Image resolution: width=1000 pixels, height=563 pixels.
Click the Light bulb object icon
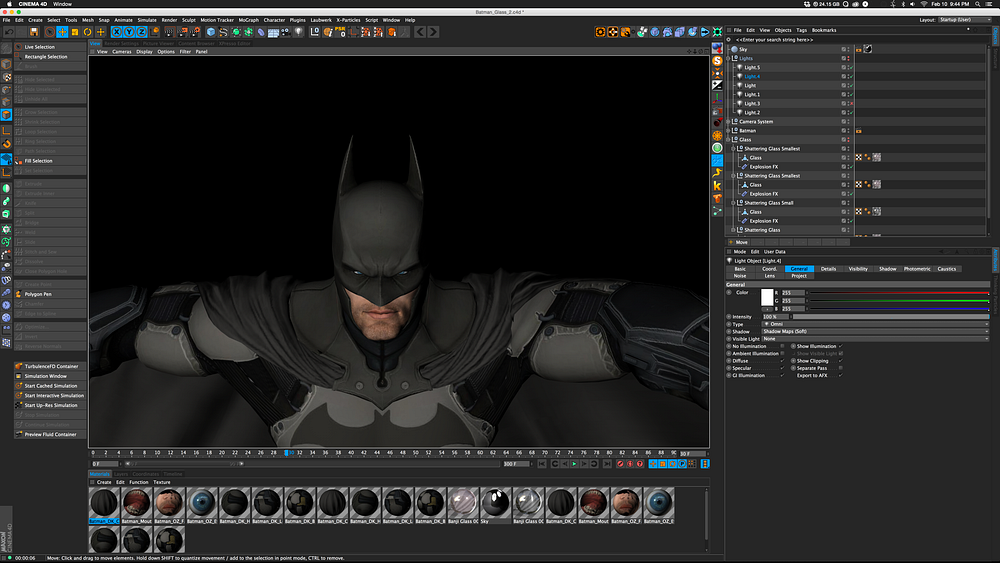[x=298, y=32]
